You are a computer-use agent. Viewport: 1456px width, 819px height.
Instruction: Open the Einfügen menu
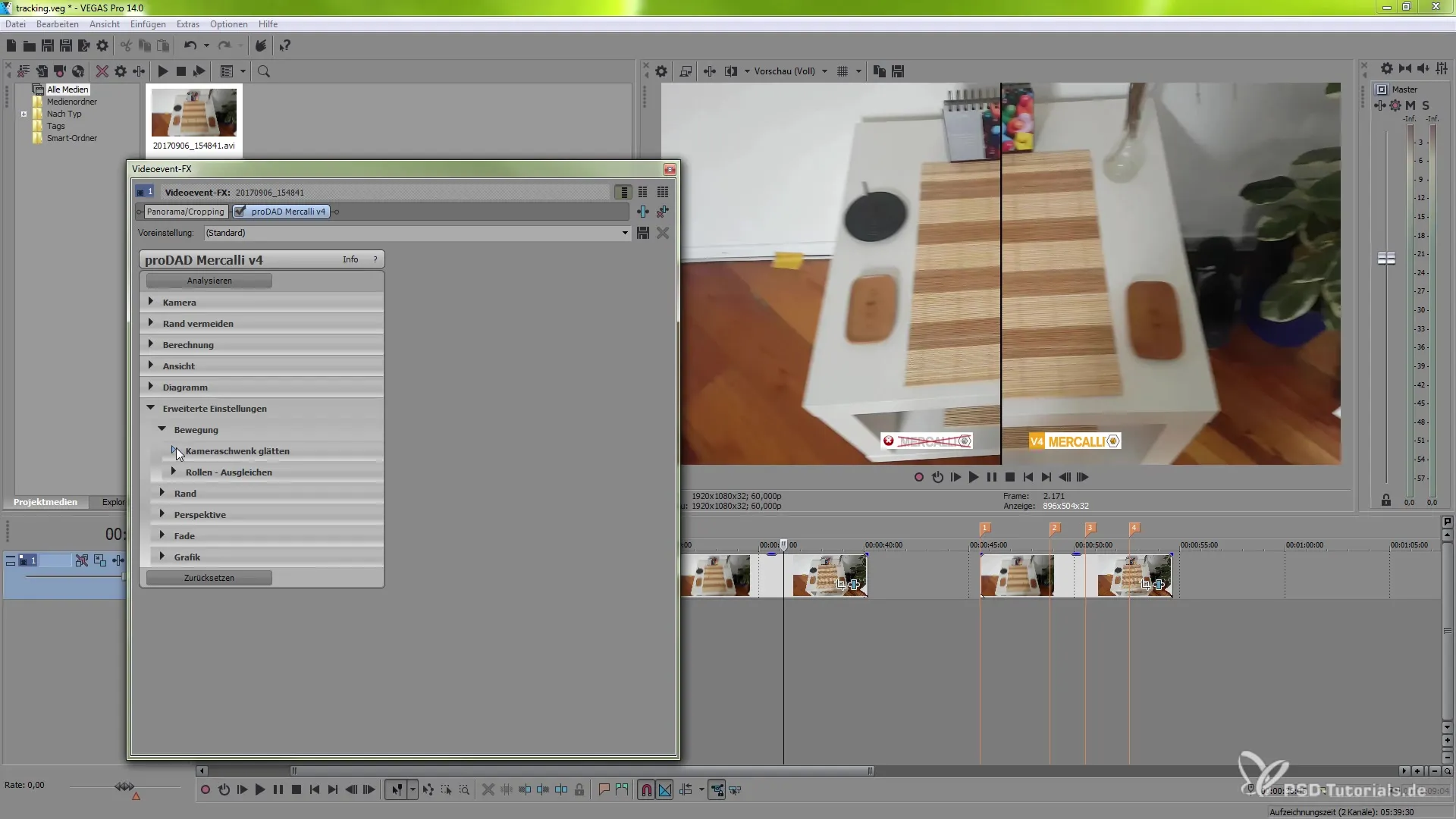148,24
